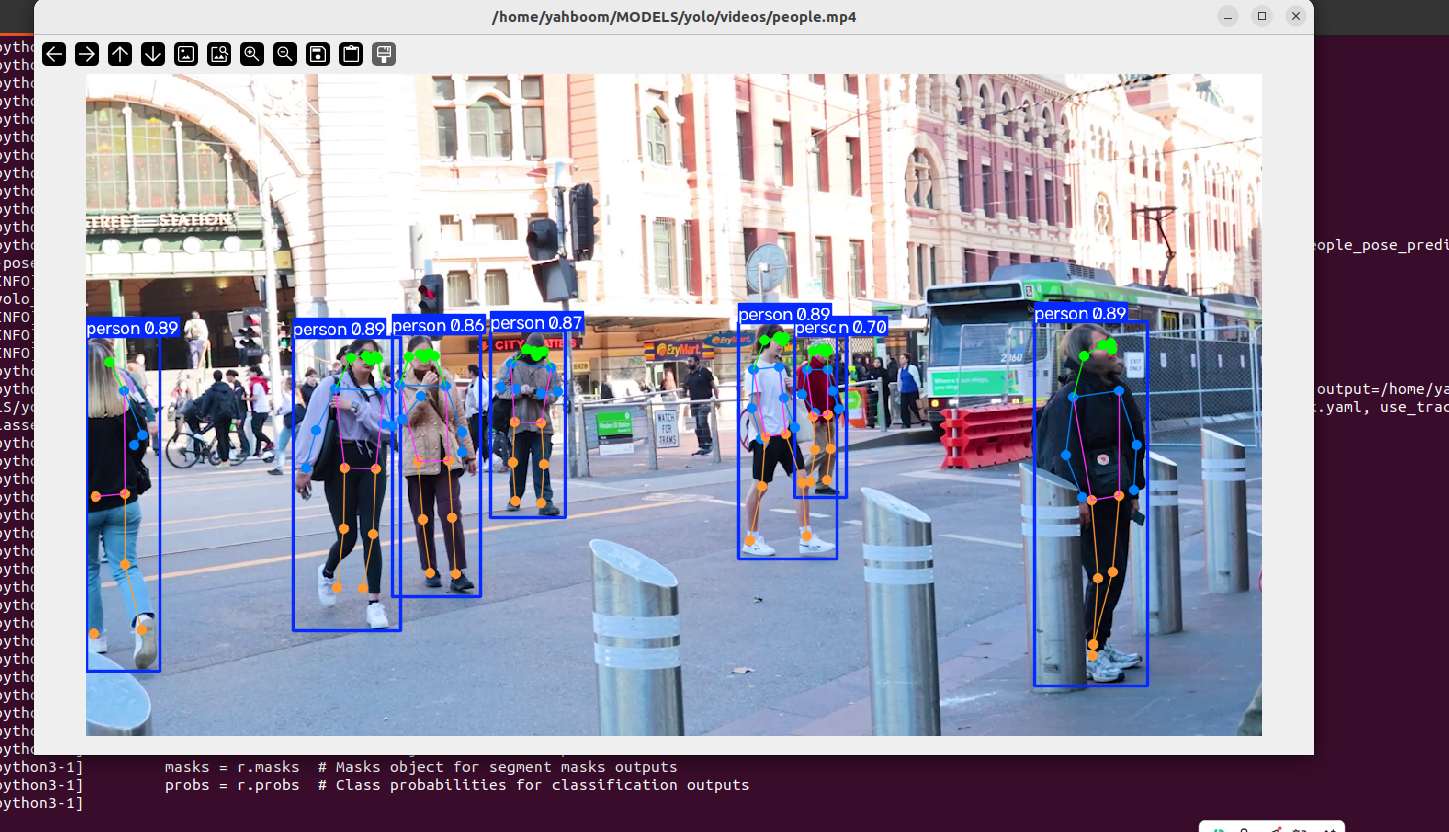Screen dimensions: 1449x832
Task: Pan the image right with the arrow tool
Action: [x=87, y=54]
